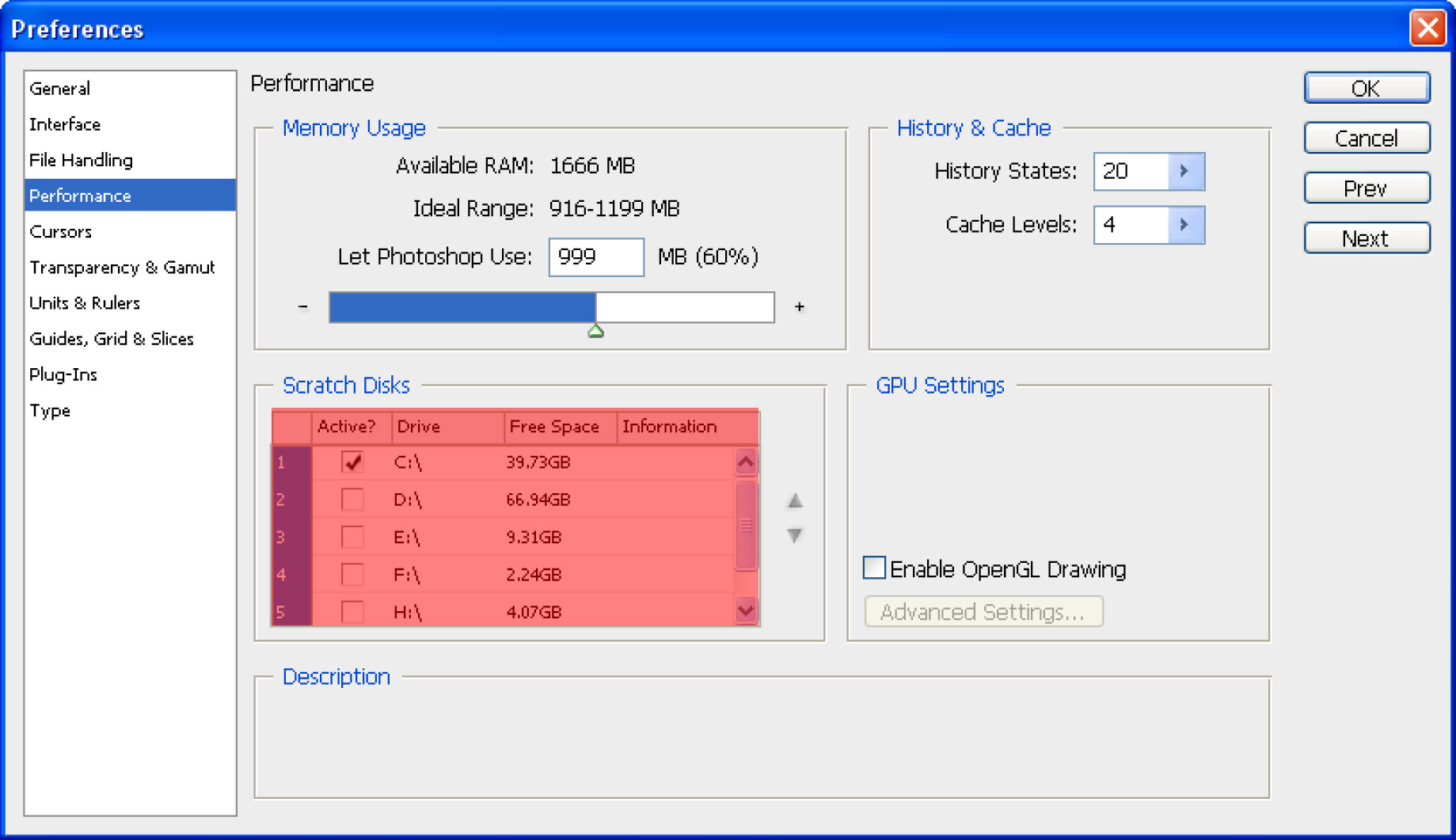1456x840 pixels.
Task: Go to next panel with Next
Action: (1367, 238)
